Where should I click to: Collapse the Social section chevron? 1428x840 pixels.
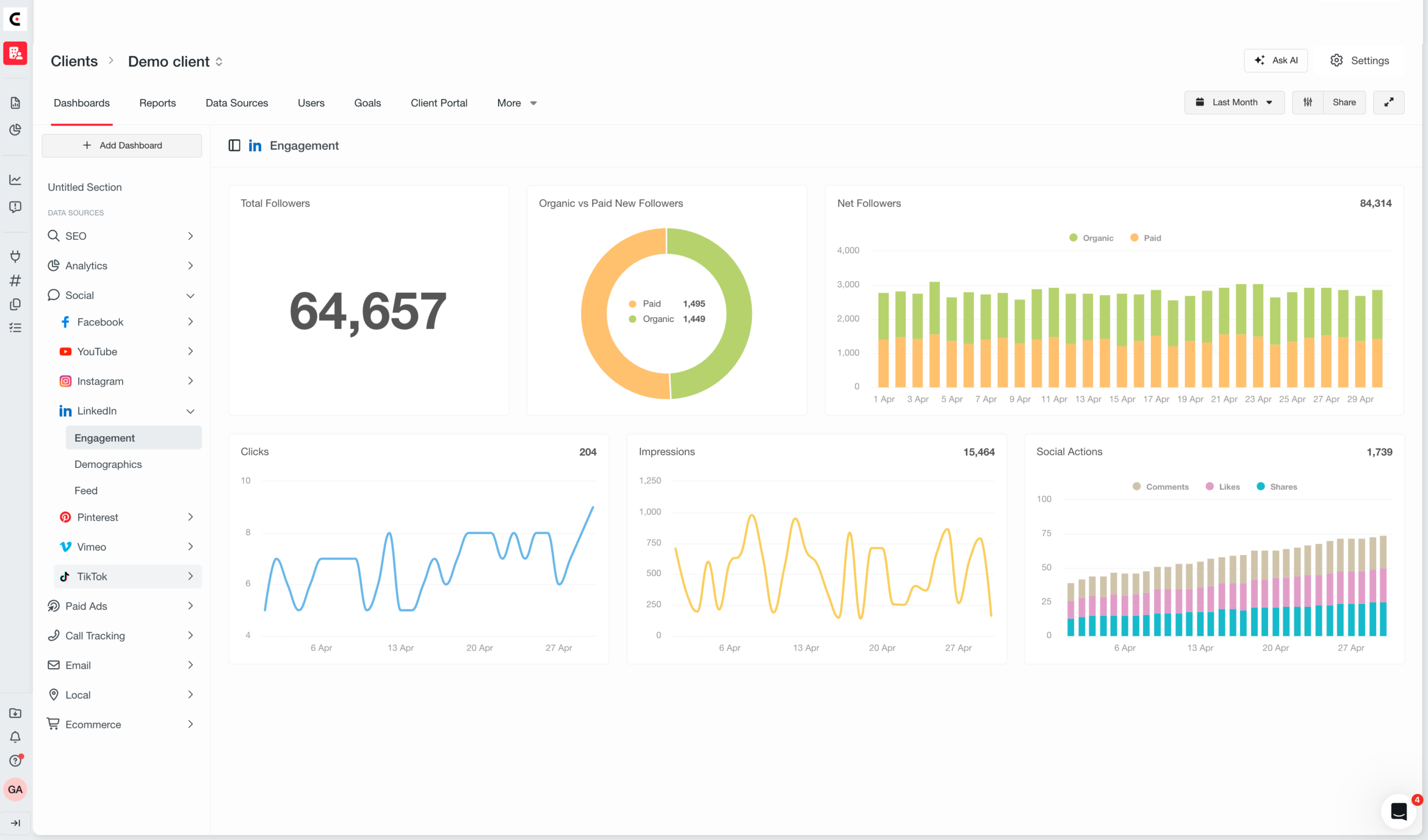tap(190, 295)
